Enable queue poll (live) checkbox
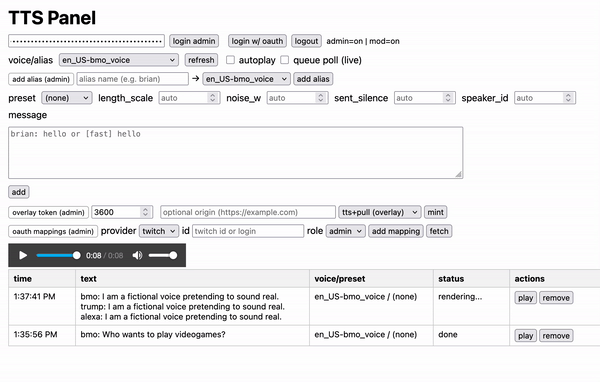This screenshot has width=600, height=382. (x=285, y=60)
